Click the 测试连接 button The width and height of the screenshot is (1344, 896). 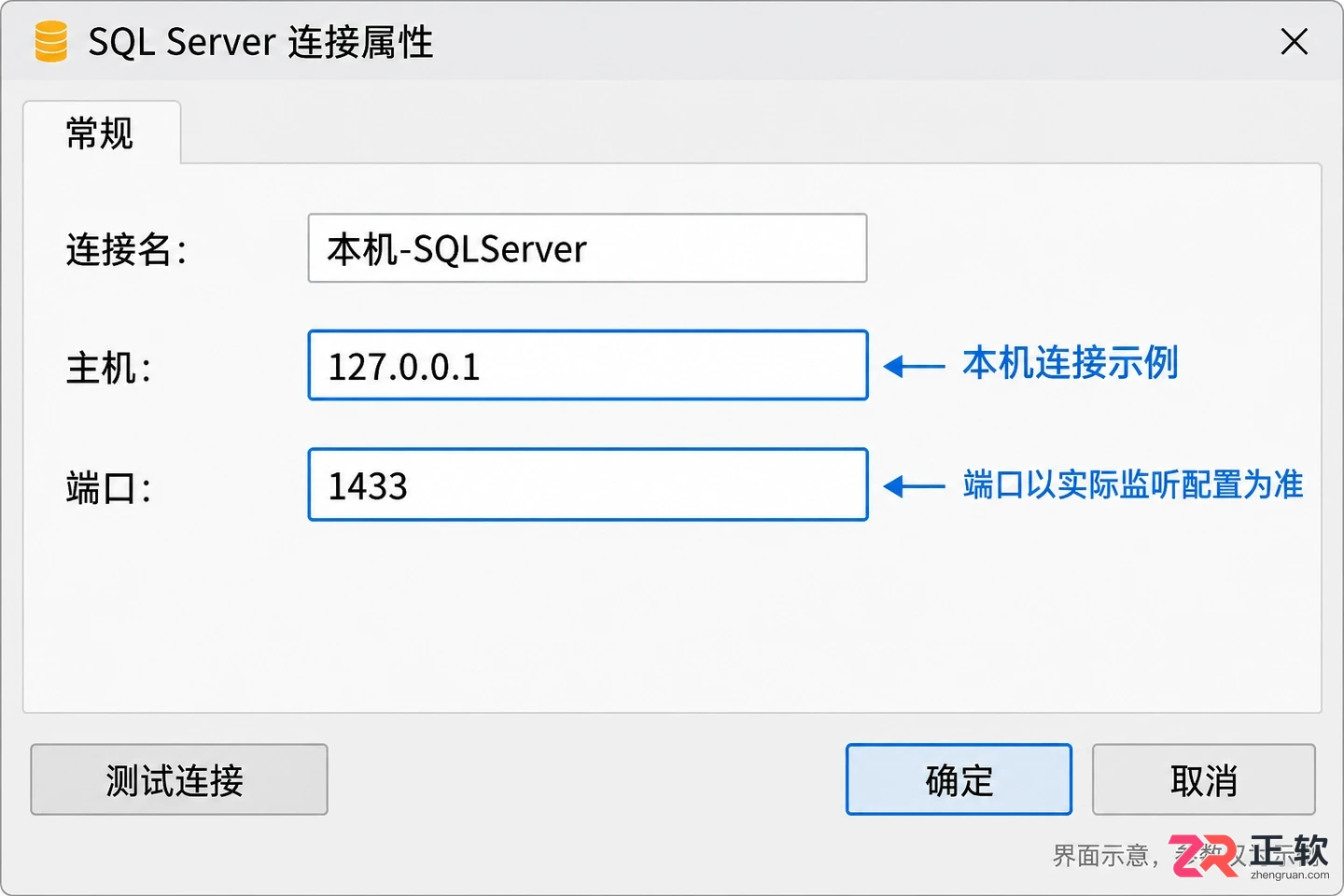pos(179,779)
